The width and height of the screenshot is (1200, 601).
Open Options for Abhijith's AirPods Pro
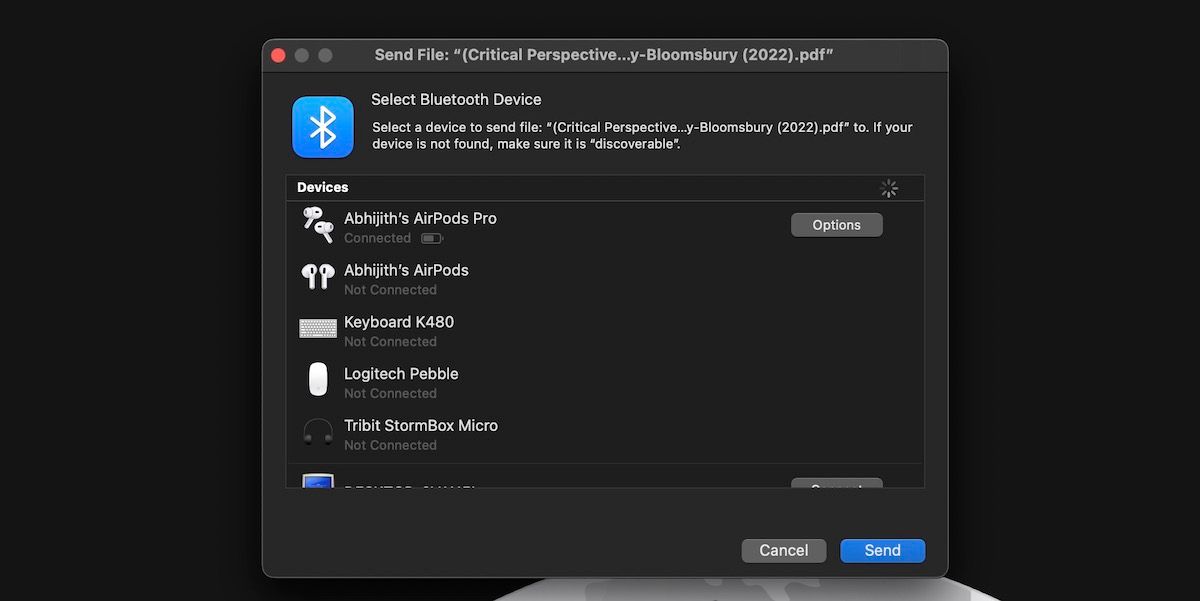click(x=836, y=224)
